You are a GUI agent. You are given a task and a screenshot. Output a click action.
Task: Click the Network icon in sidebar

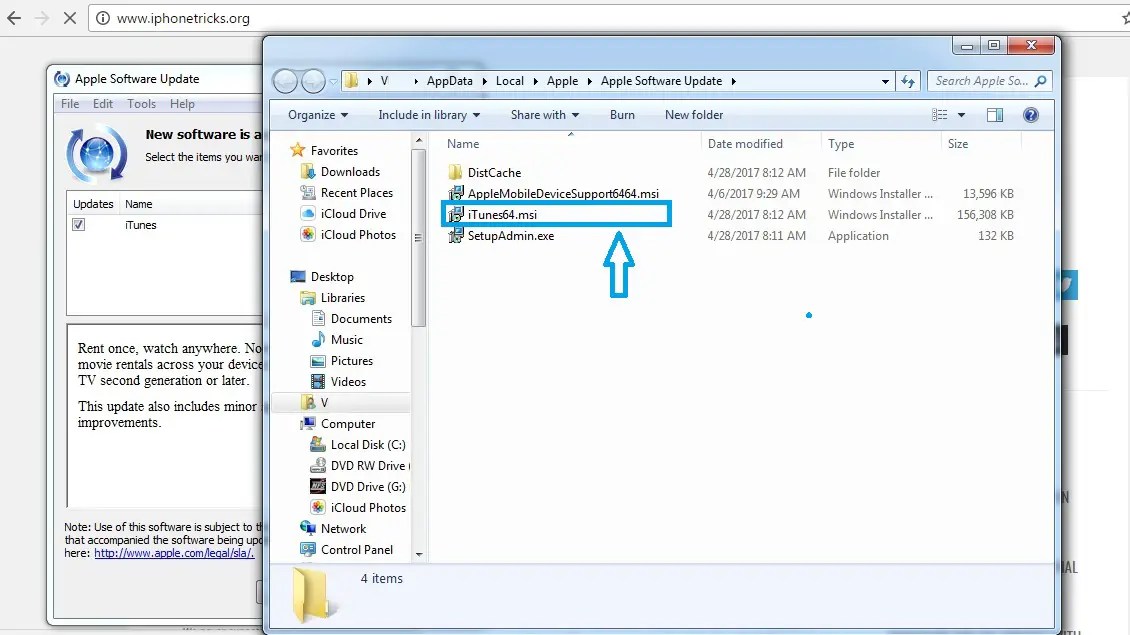tap(308, 528)
